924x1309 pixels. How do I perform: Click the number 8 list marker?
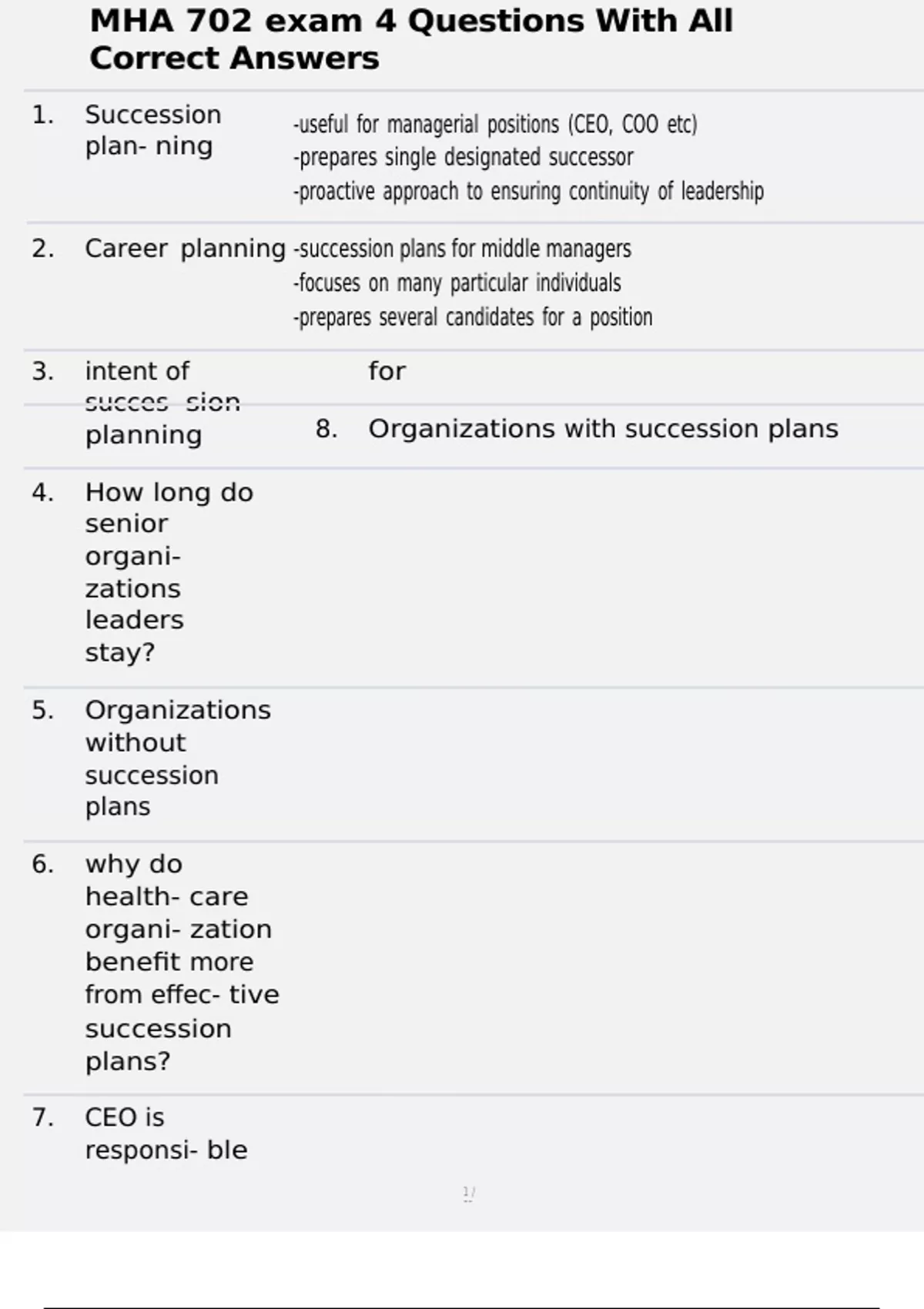click(326, 429)
